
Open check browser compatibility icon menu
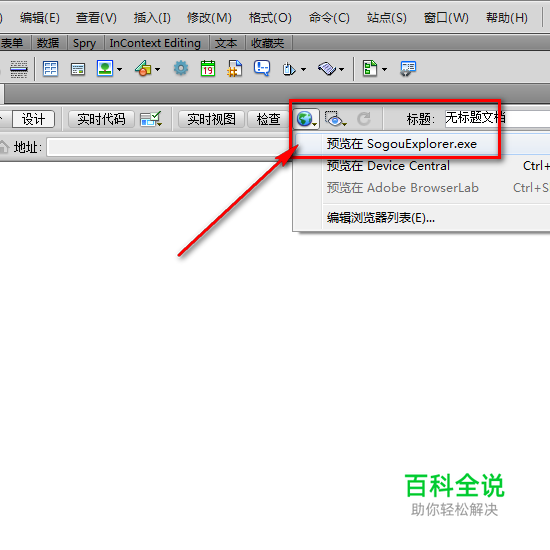point(151,119)
